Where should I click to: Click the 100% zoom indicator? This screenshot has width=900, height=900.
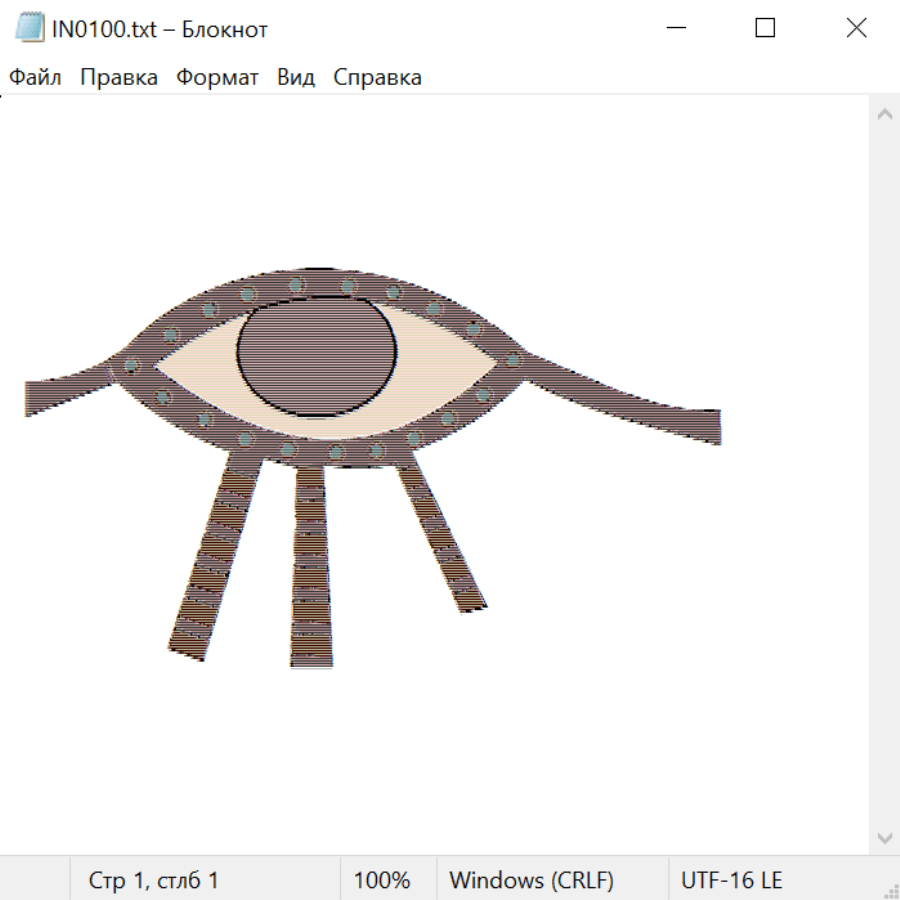[382, 881]
